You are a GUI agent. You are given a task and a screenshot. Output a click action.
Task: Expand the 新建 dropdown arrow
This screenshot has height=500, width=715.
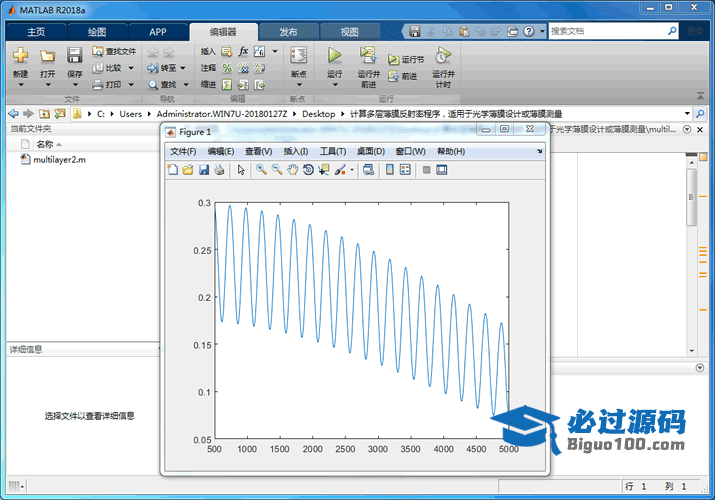coord(21,85)
